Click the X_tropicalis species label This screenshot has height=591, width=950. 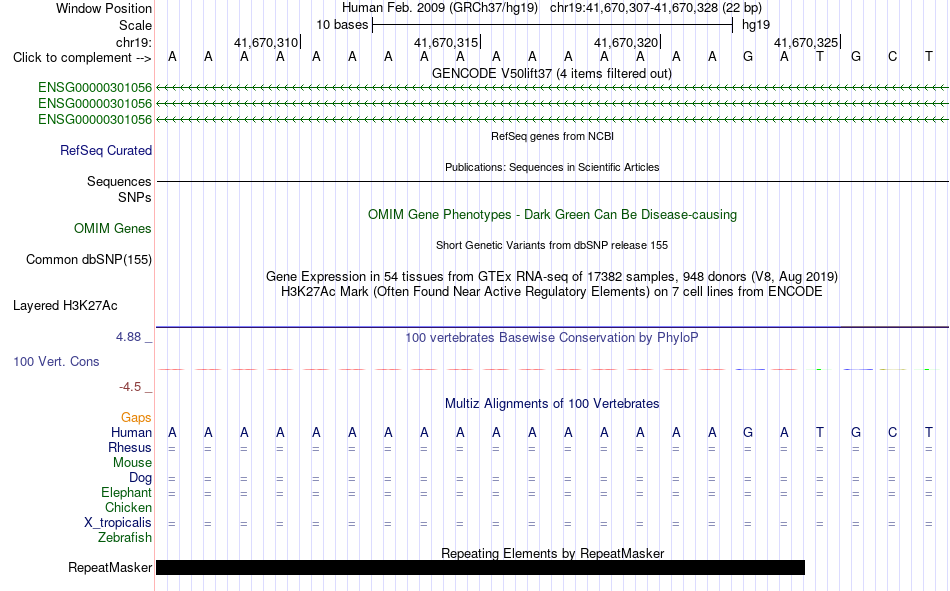[x=118, y=523]
